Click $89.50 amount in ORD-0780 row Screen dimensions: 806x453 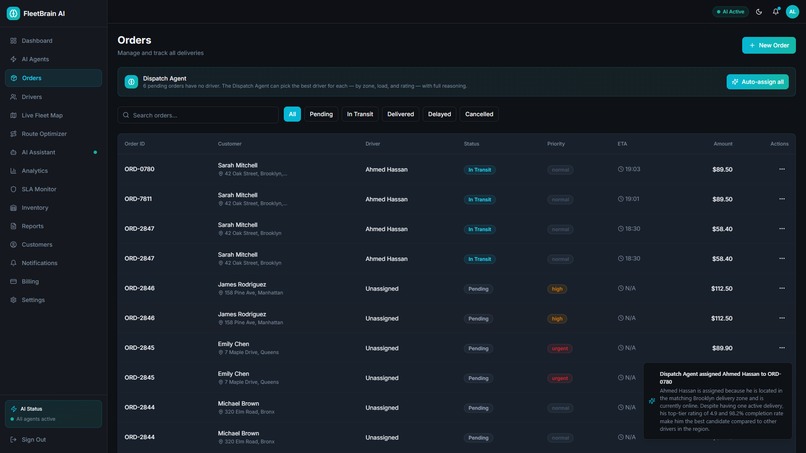coord(722,169)
